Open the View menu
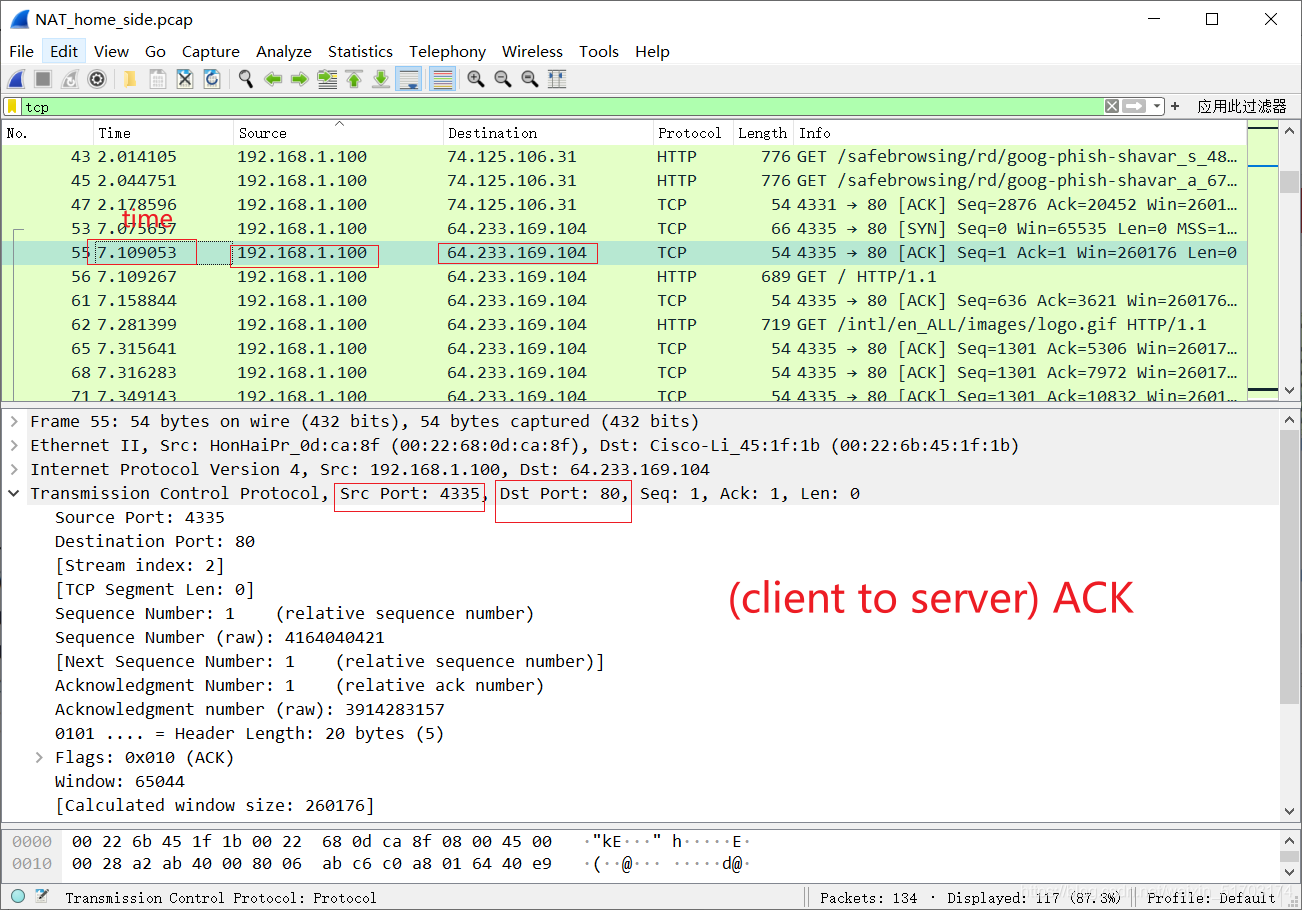 click(x=111, y=51)
